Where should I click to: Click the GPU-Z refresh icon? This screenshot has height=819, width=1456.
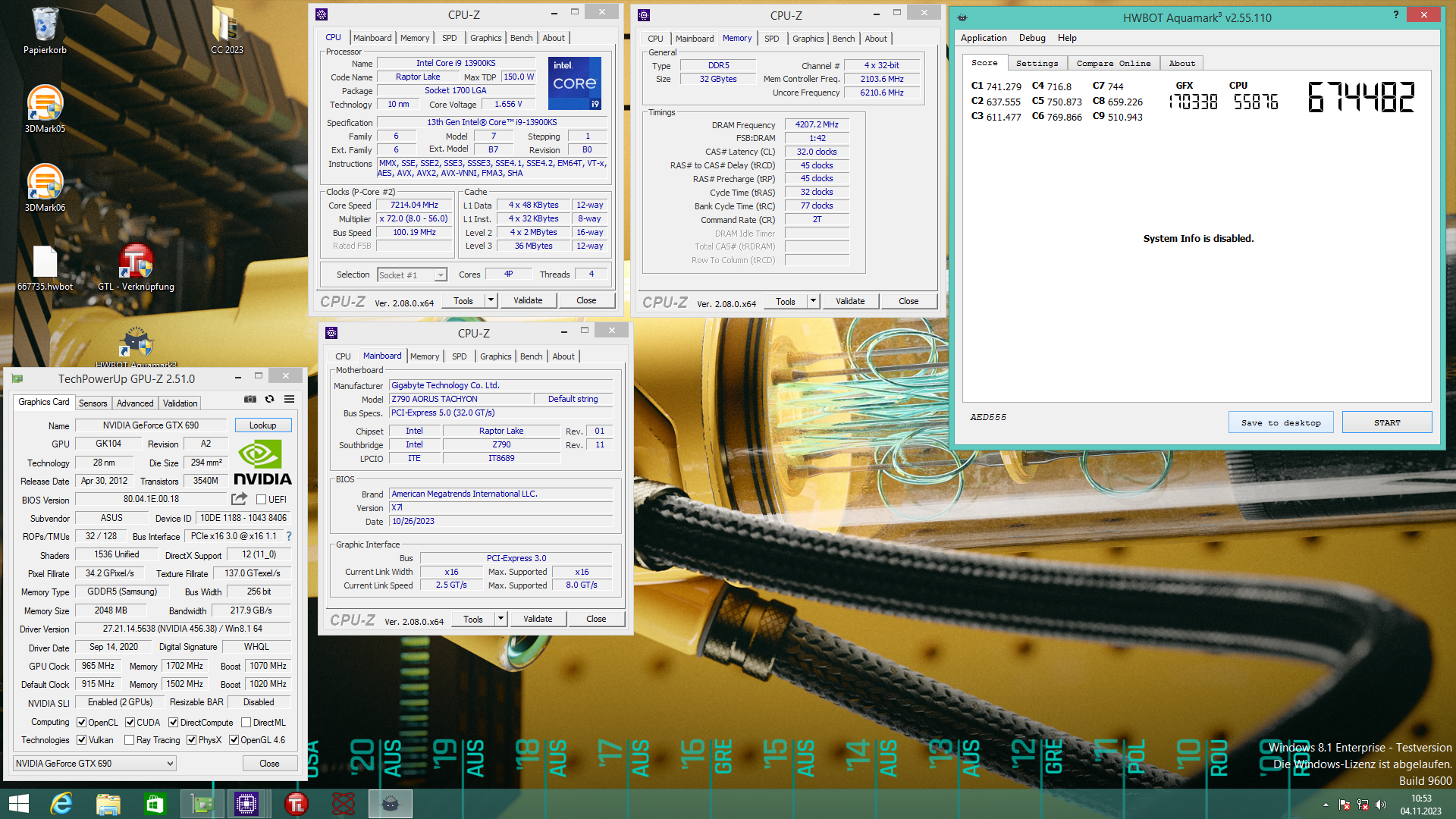pos(269,399)
